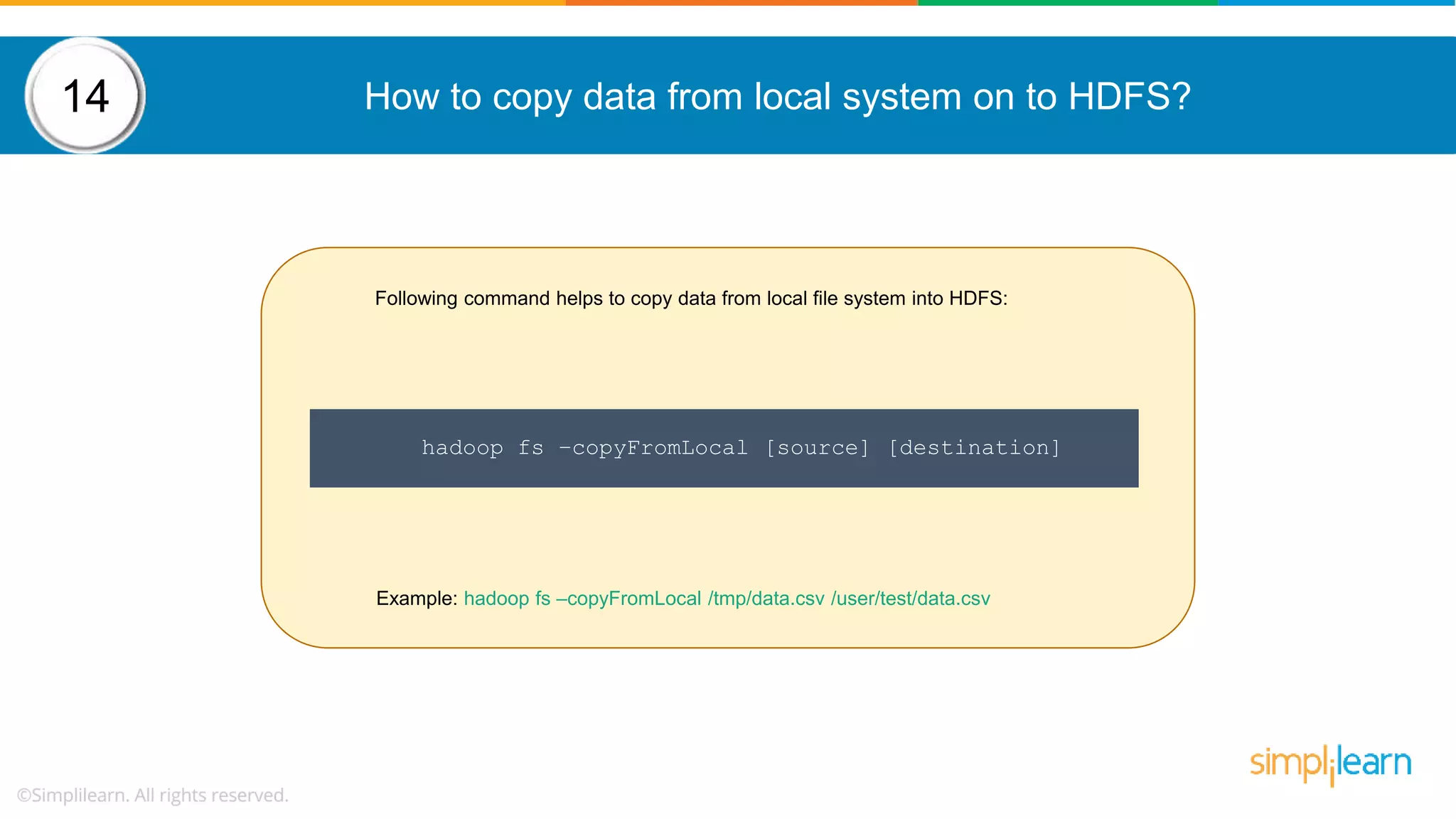Click the Simplilearn copyright notice

coord(152,795)
